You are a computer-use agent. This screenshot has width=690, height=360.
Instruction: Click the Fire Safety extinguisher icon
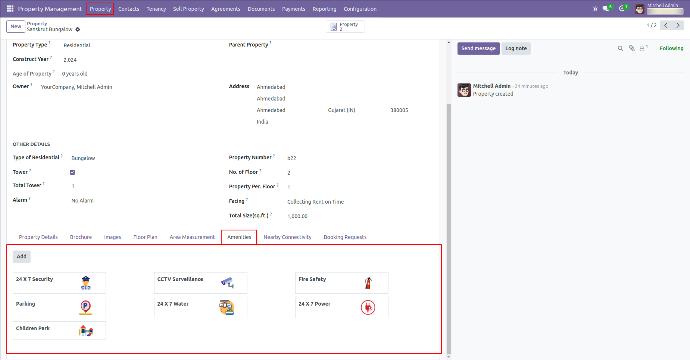pyautogui.click(x=368, y=283)
